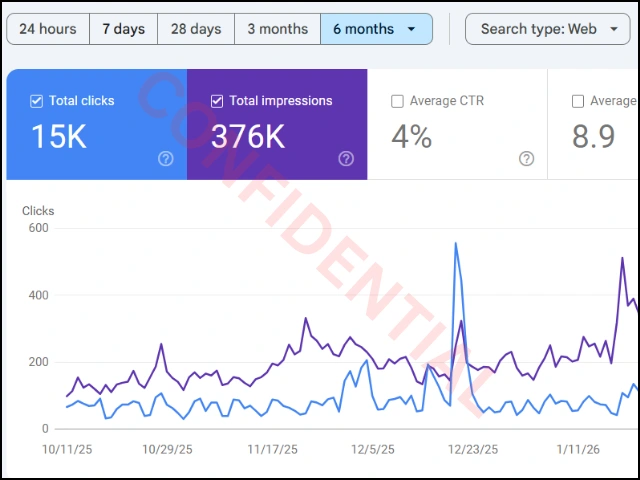Click the 4% Average CTR value

pos(411,136)
